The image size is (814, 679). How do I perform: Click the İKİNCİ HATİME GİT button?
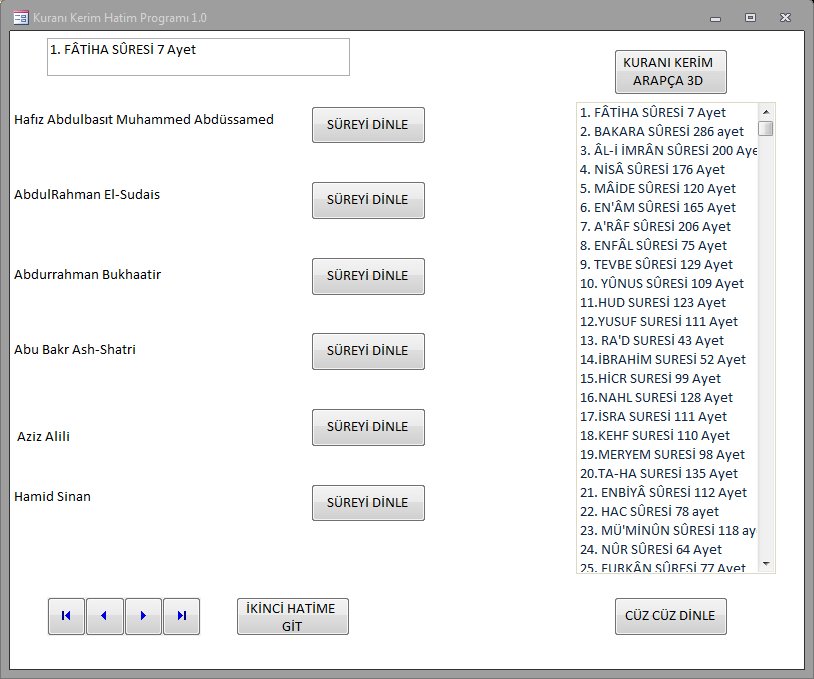[292, 616]
